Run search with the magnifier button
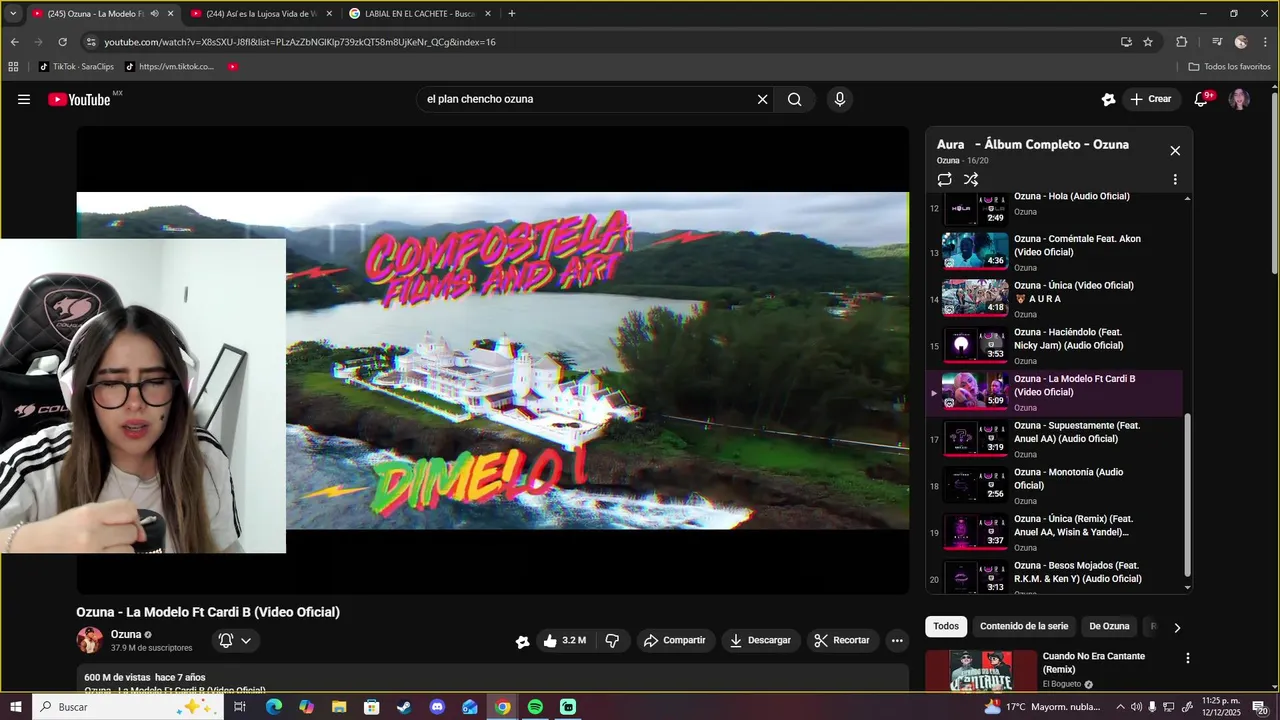Viewport: 1280px width, 720px height. point(795,99)
